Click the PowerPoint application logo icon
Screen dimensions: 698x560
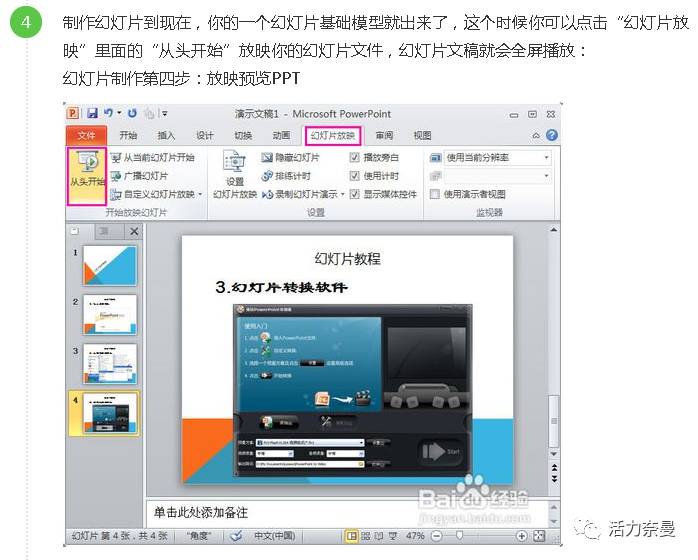[x=73, y=113]
